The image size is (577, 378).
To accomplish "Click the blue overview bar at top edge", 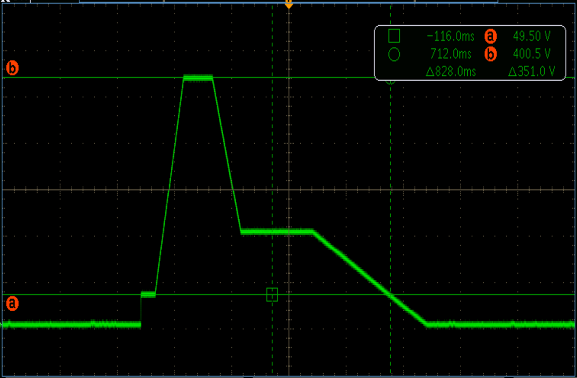I will [x=288, y=1].
